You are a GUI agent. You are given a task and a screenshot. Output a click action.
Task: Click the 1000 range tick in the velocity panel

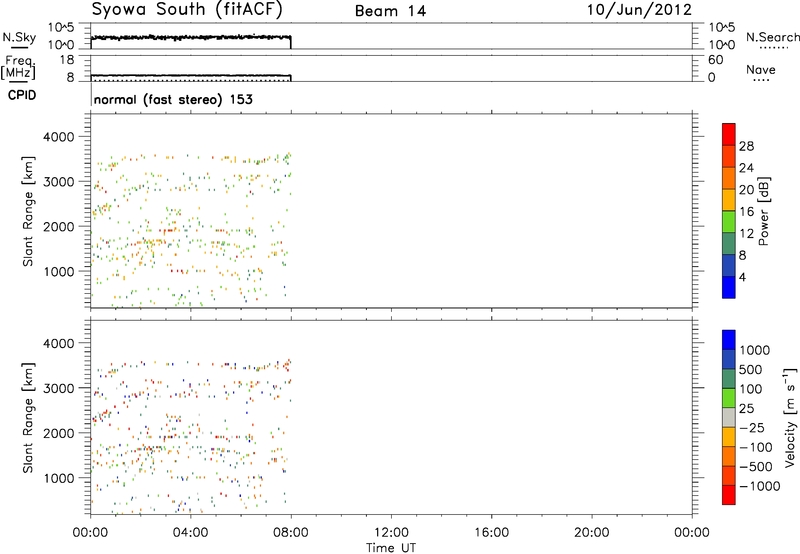click(59, 478)
